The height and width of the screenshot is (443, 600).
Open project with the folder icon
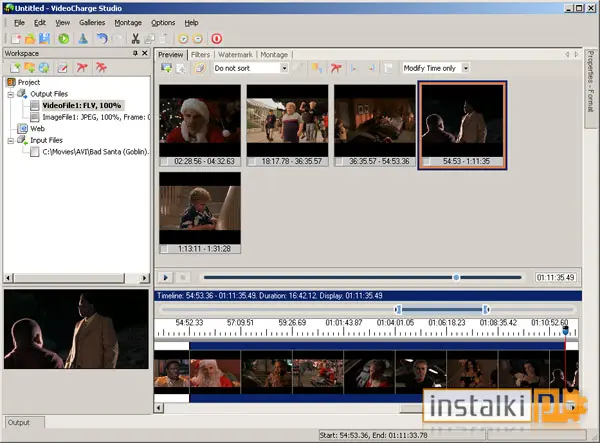[30, 39]
